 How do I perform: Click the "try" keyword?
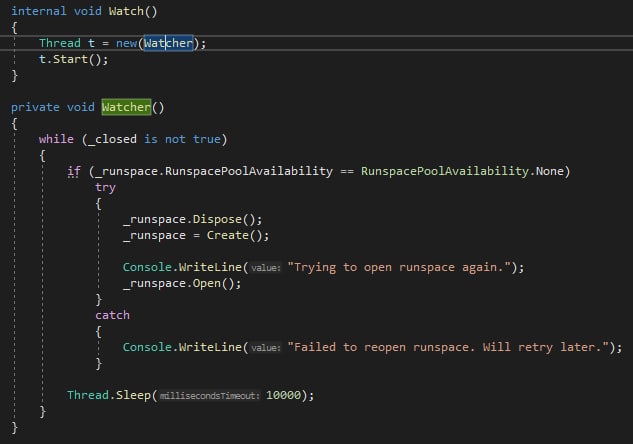(105, 187)
